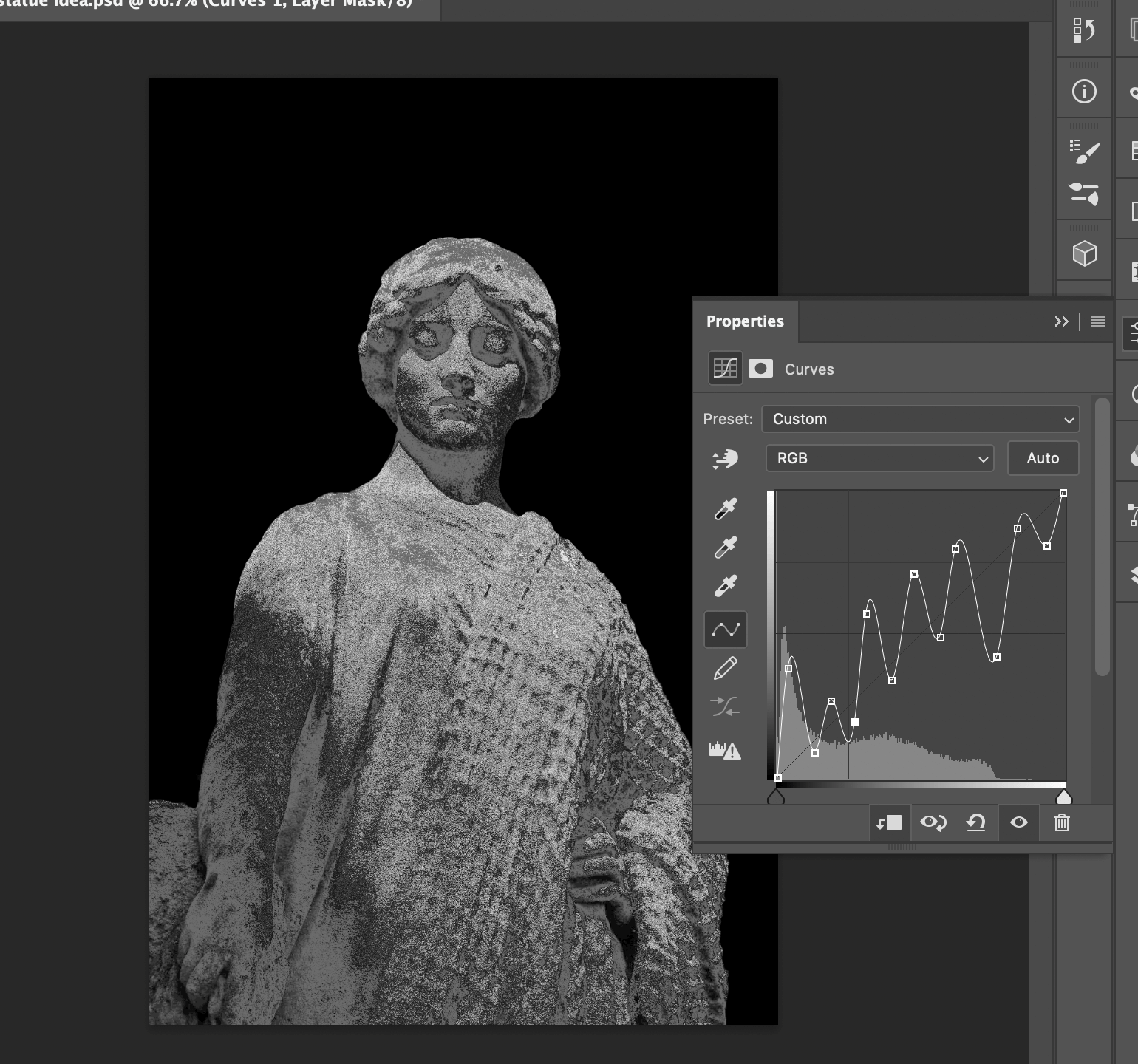1138x1064 pixels.
Task: Click the smooth curve values icon
Action: tap(725, 707)
